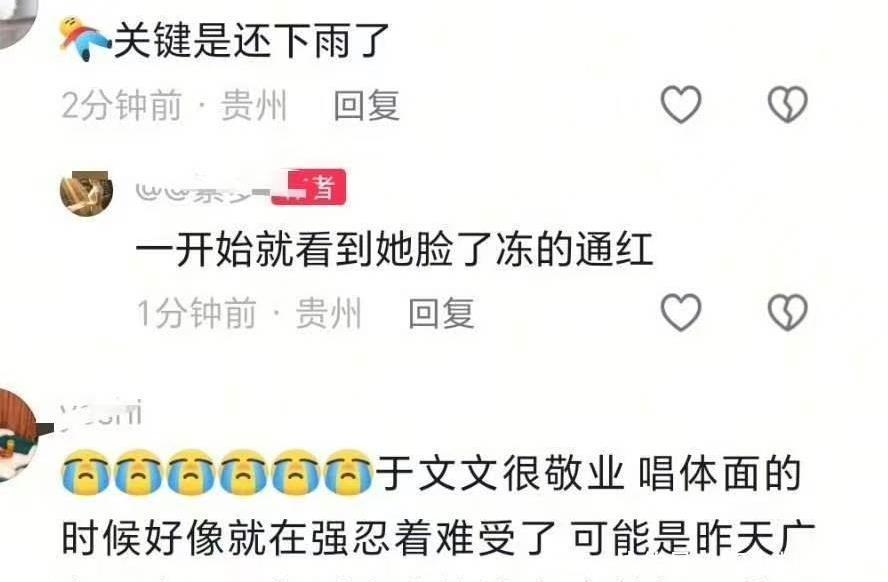888x582 pixels.
Task: Open avatar of the 于文文很敬业 commenter
Action: pos(18,435)
